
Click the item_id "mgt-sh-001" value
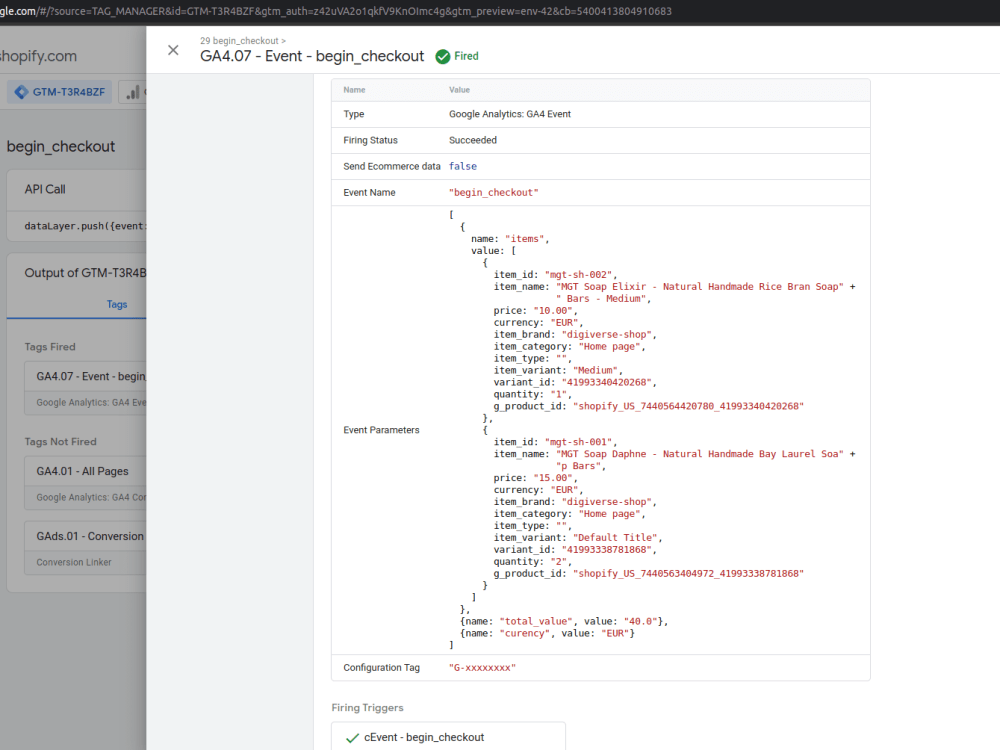(579, 442)
